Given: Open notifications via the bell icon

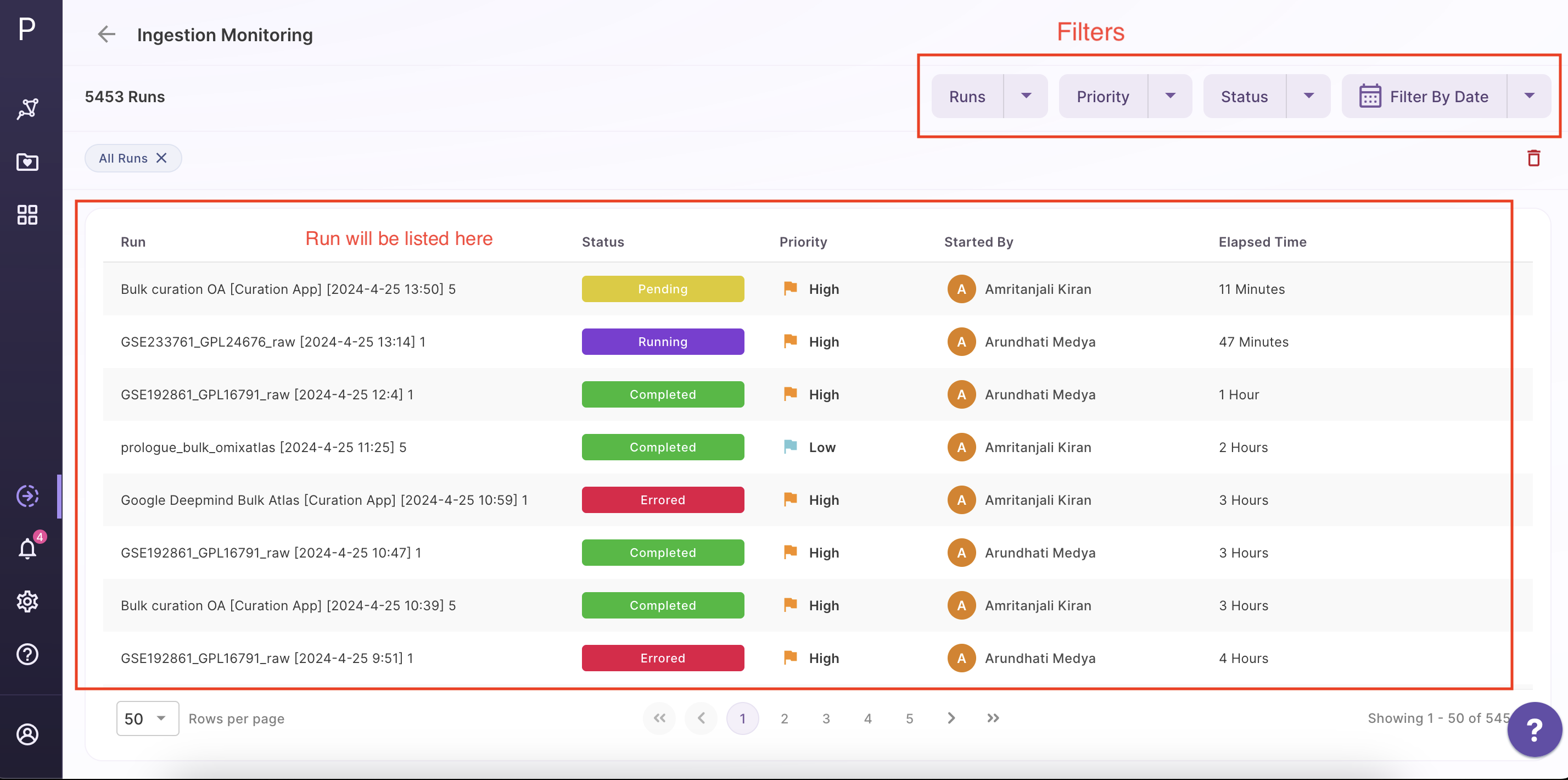Looking at the screenshot, I should point(27,549).
